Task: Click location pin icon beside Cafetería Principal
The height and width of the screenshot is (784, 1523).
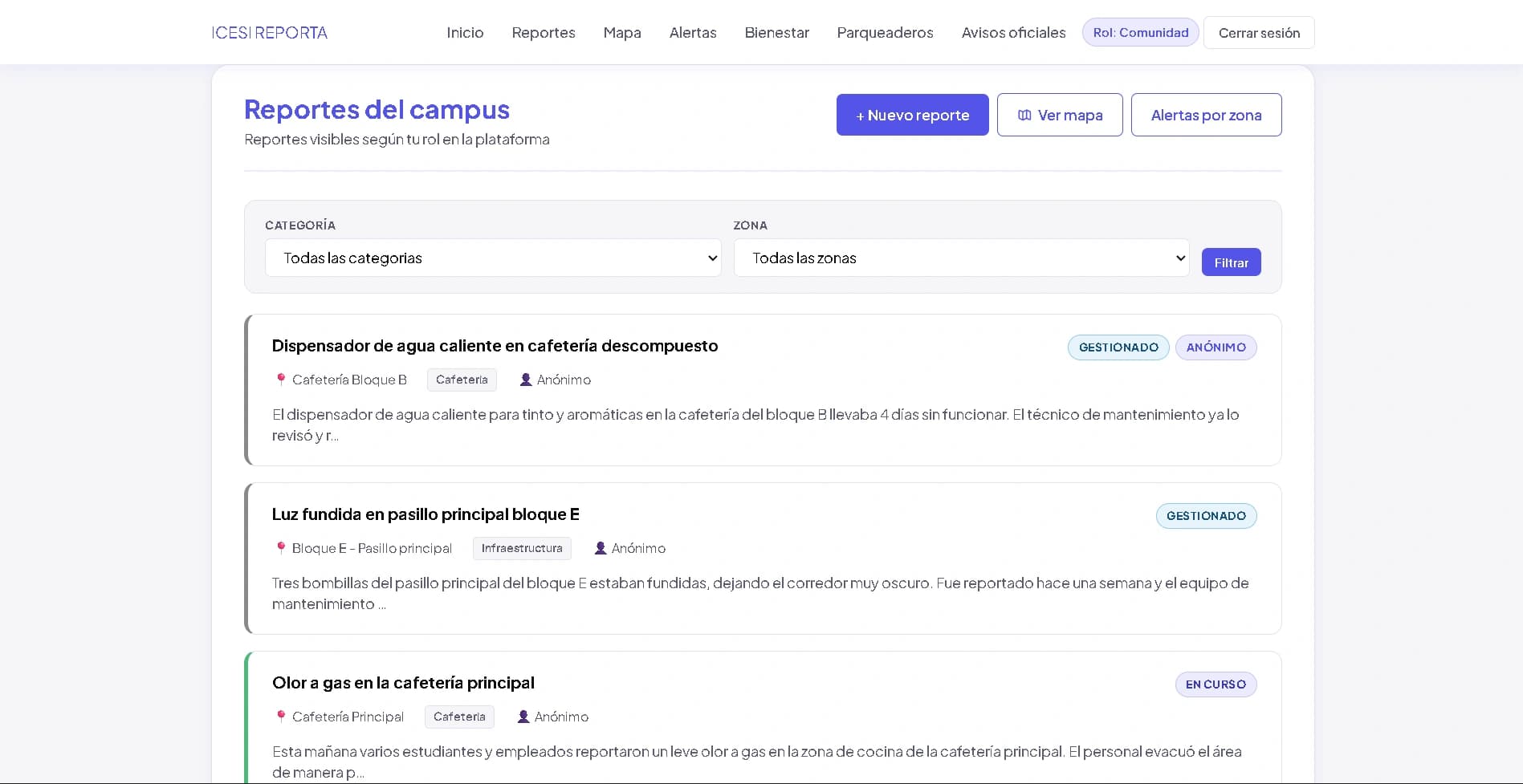Action: point(281,717)
